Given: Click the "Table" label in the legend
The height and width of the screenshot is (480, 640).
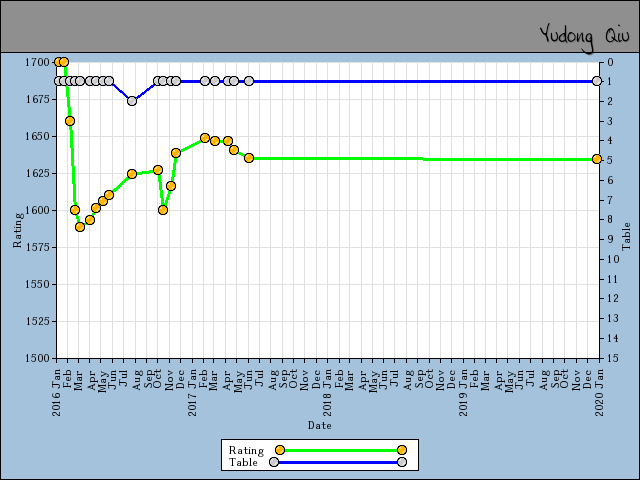Looking at the screenshot, I should point(243,462).
